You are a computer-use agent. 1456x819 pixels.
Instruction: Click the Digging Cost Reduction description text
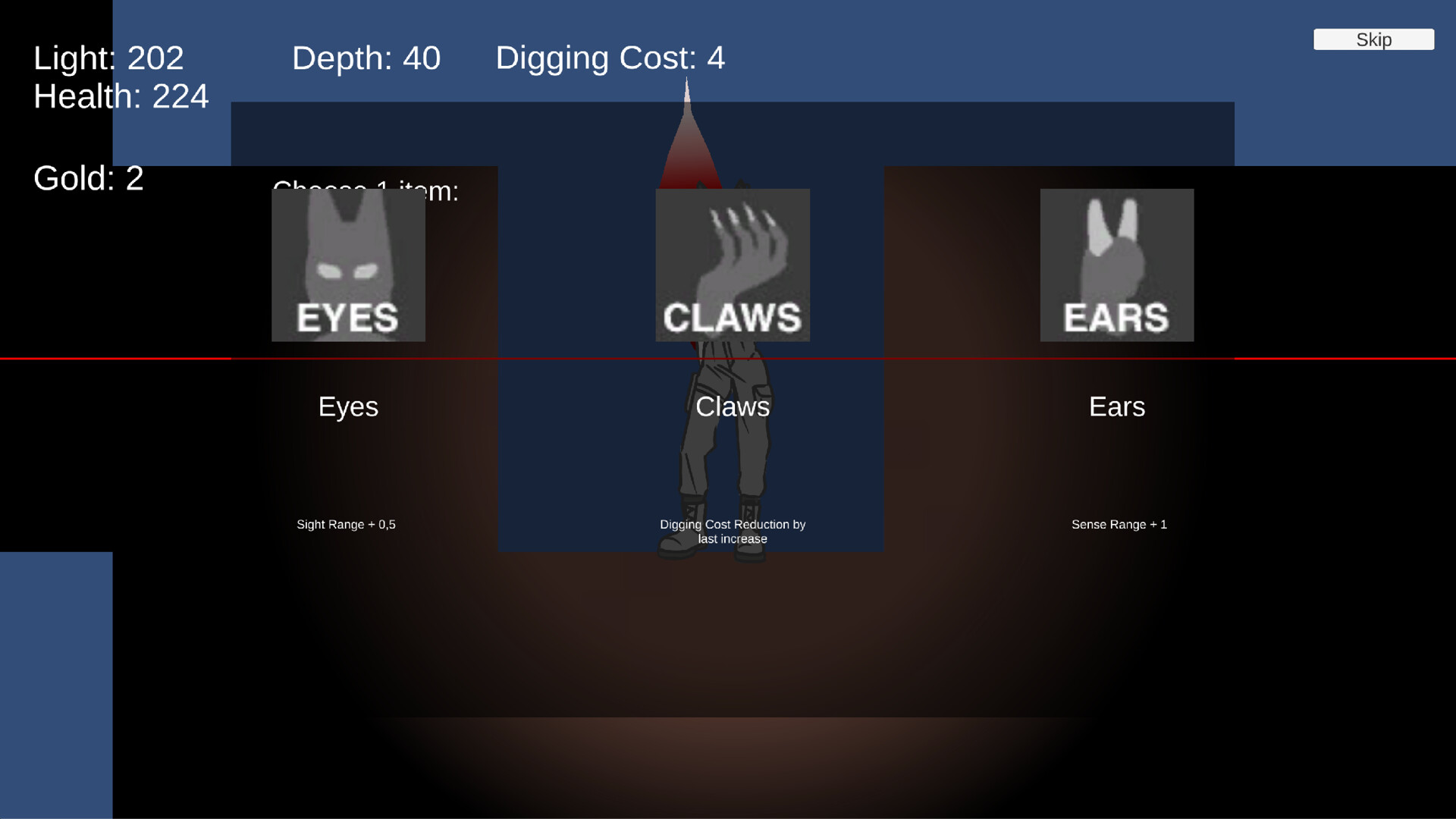(x=732, y=532)
